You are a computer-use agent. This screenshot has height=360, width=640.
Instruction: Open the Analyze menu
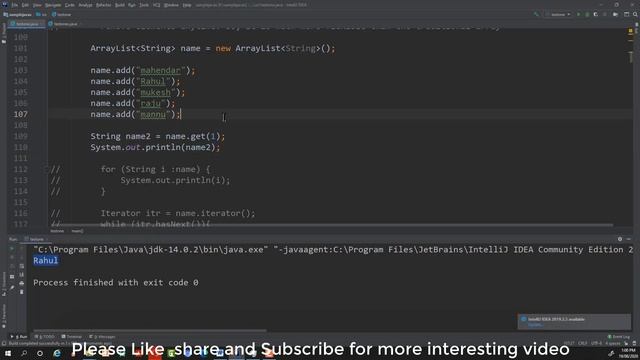pos(85,5)
